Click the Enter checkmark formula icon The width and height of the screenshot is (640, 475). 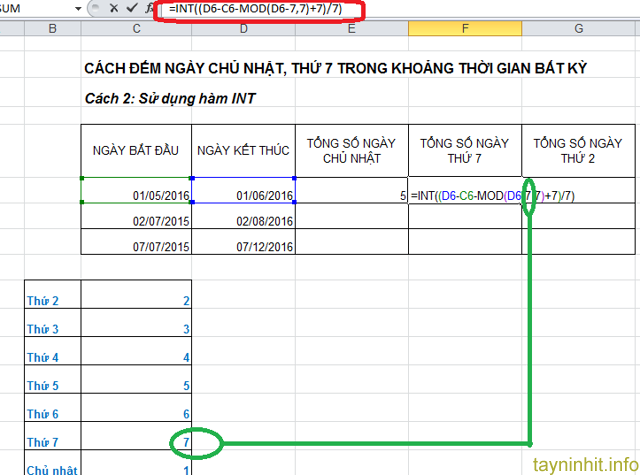click(x=131, y=8)
